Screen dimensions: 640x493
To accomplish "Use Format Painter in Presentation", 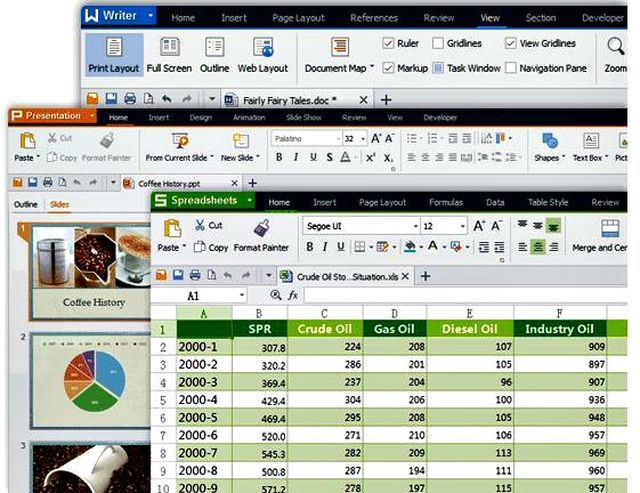I will 107,147.
